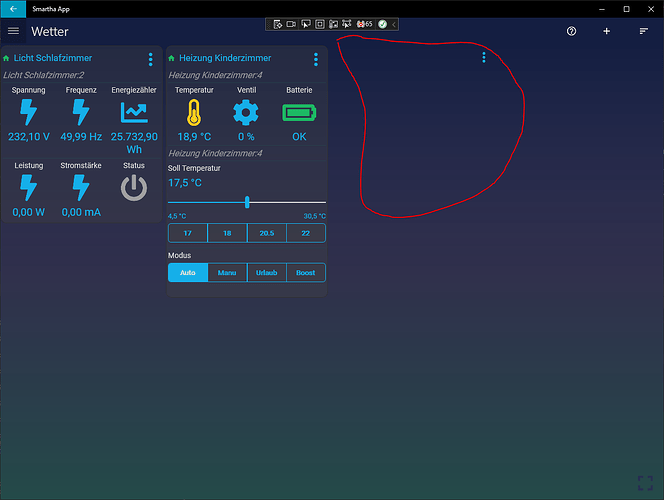The image size is (664, 500).
Task: Click the back arrow in title bar
Action: point(13,9)
